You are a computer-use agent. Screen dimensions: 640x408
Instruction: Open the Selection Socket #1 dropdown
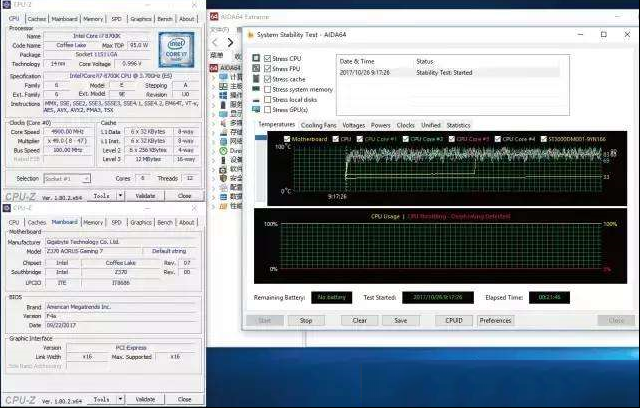click(67, 179)
